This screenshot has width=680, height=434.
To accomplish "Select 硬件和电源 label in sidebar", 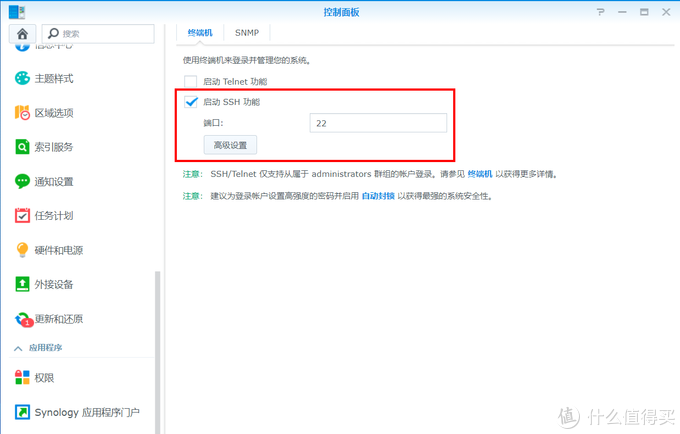I will pyautogui.click(x=59, y=250).
